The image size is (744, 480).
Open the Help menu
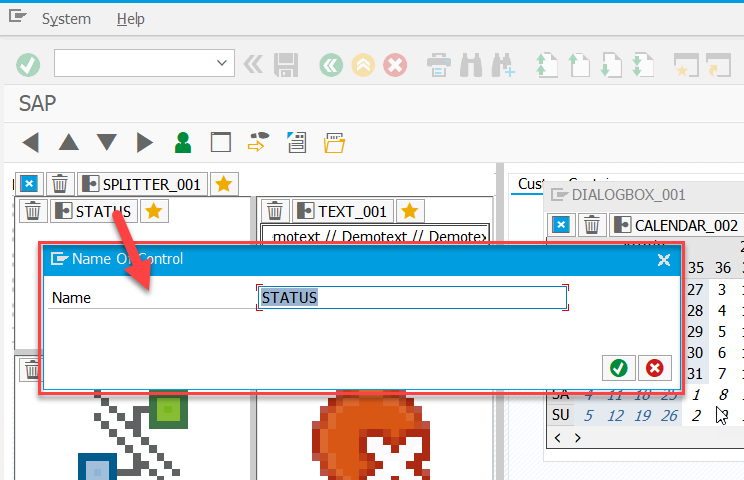[130, 19]
